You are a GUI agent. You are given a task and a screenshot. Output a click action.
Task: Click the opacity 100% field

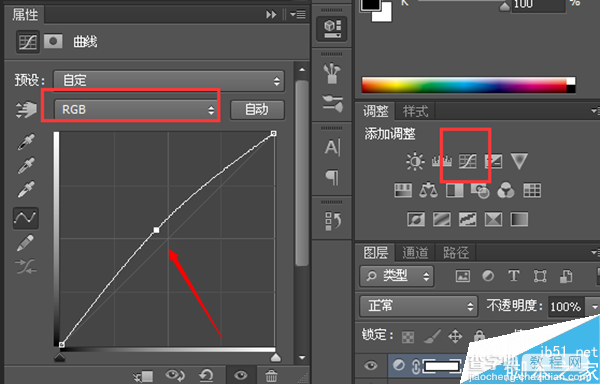(566, 306)
